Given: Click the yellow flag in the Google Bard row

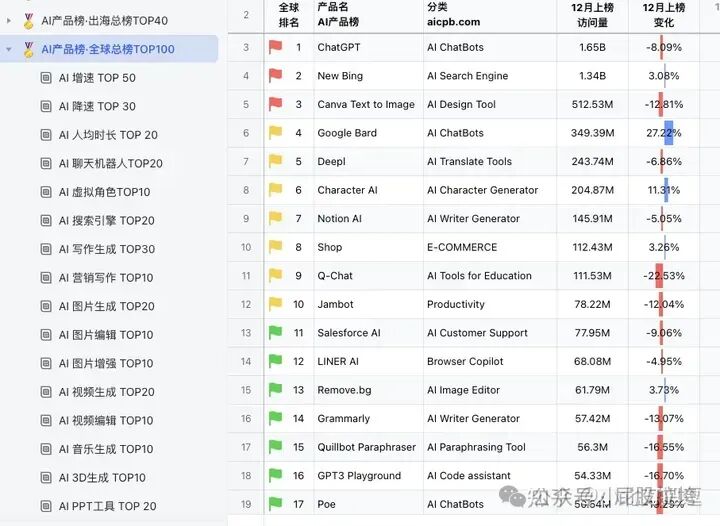Looking at the screenshot, I should [276, 133].
